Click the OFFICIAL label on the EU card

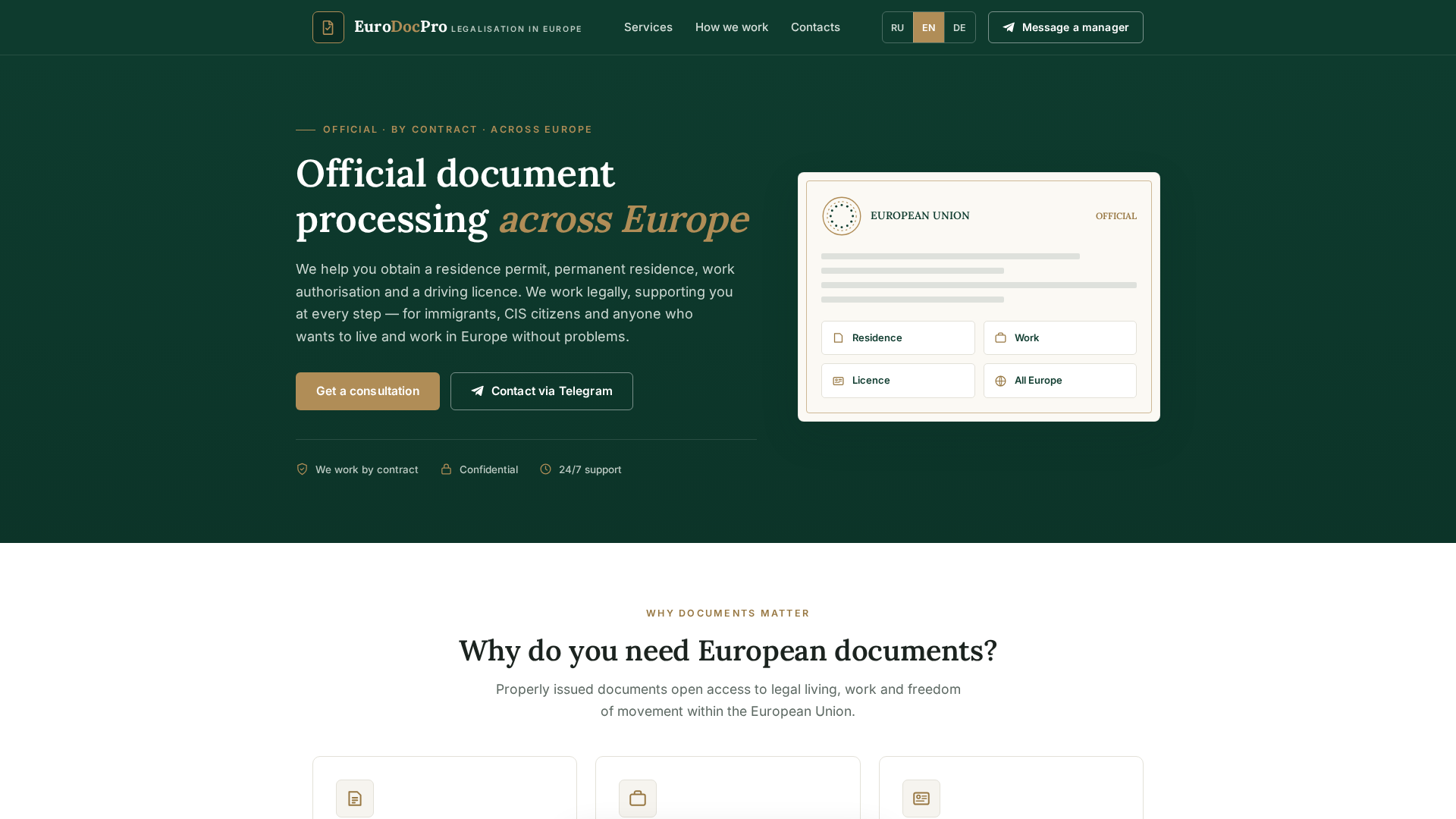(1116, 216)
